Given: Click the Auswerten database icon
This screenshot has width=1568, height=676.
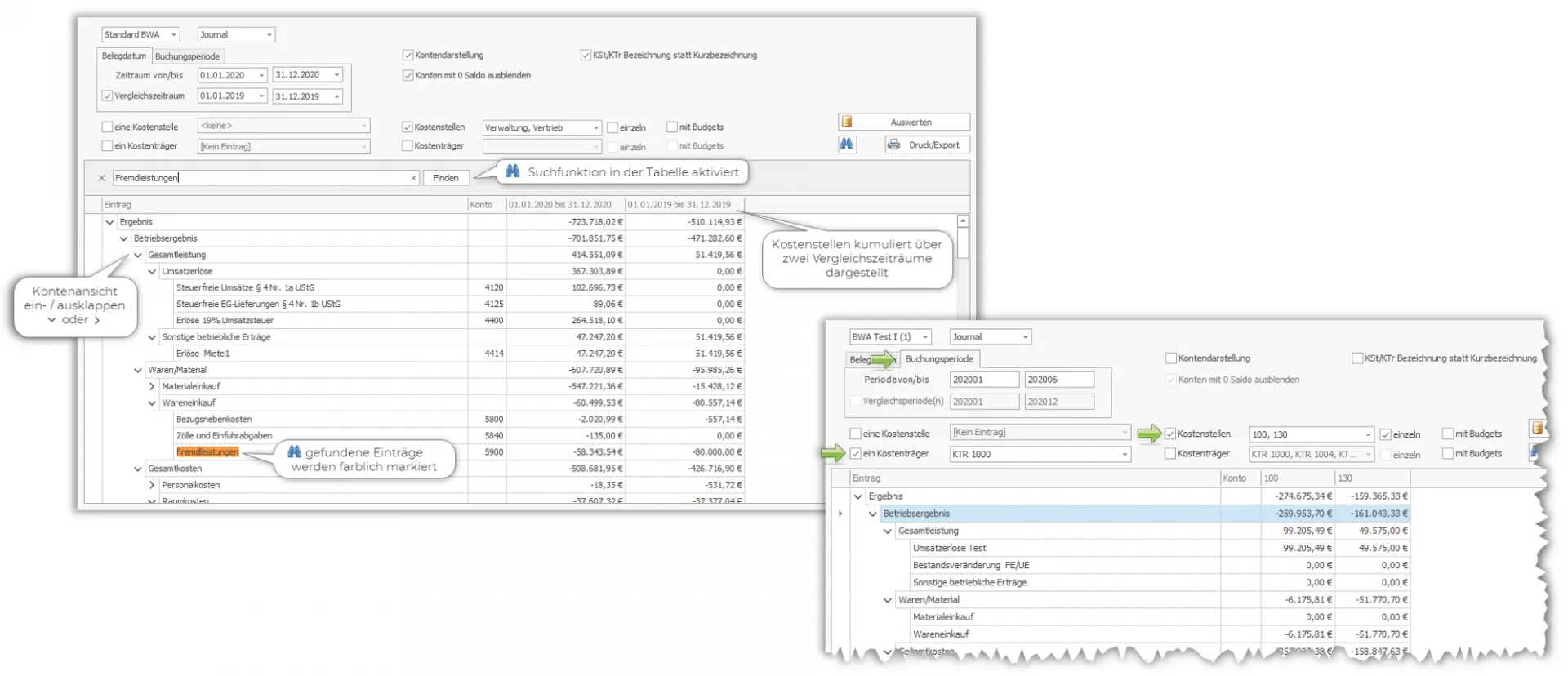Looking at the screenshot, I should 847,122.
